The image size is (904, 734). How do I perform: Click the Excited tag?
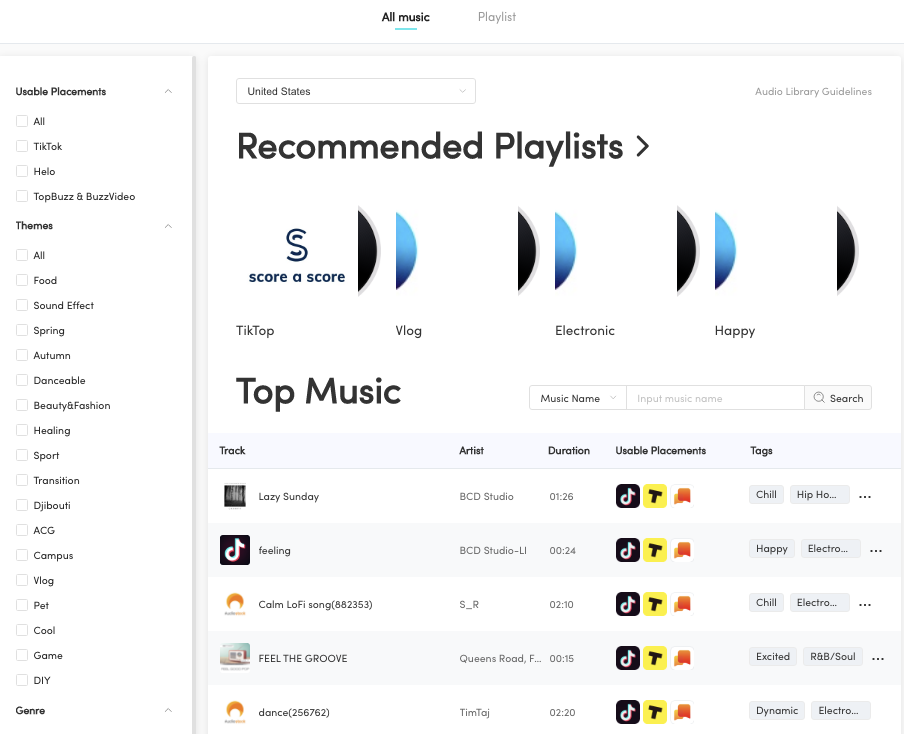[773, 656]
